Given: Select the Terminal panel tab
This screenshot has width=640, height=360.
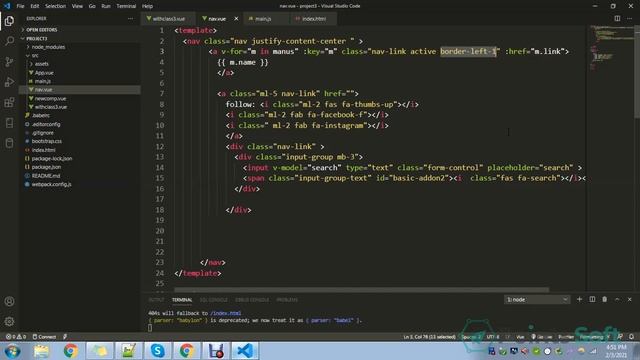Looking at the screenshot, I should [182, 300].
